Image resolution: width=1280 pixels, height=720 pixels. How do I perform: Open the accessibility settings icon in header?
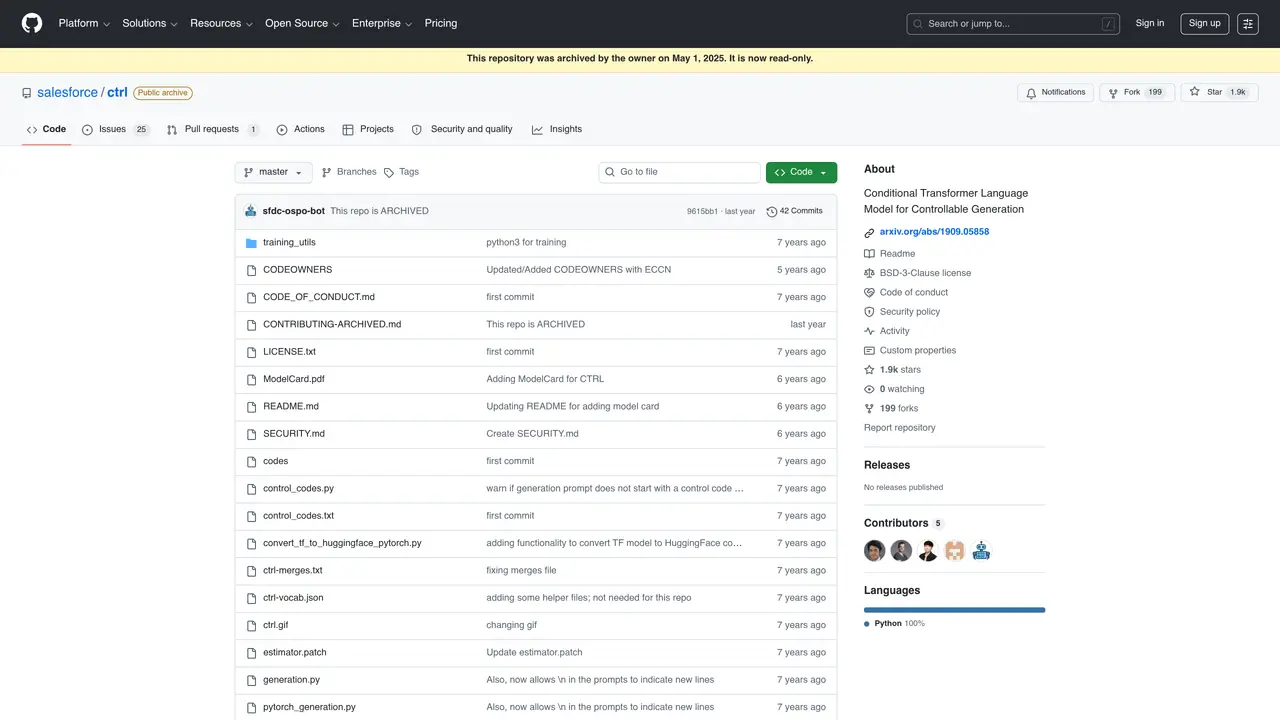click(1247, 23)
